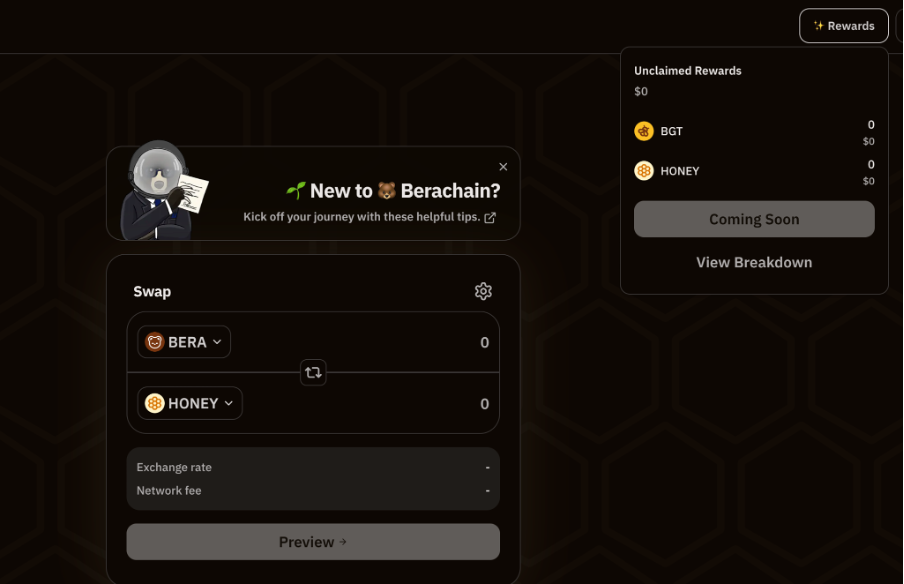Click the swap direction arrows icon
This screenshot has width=904, height=584.
pos(313,372)
